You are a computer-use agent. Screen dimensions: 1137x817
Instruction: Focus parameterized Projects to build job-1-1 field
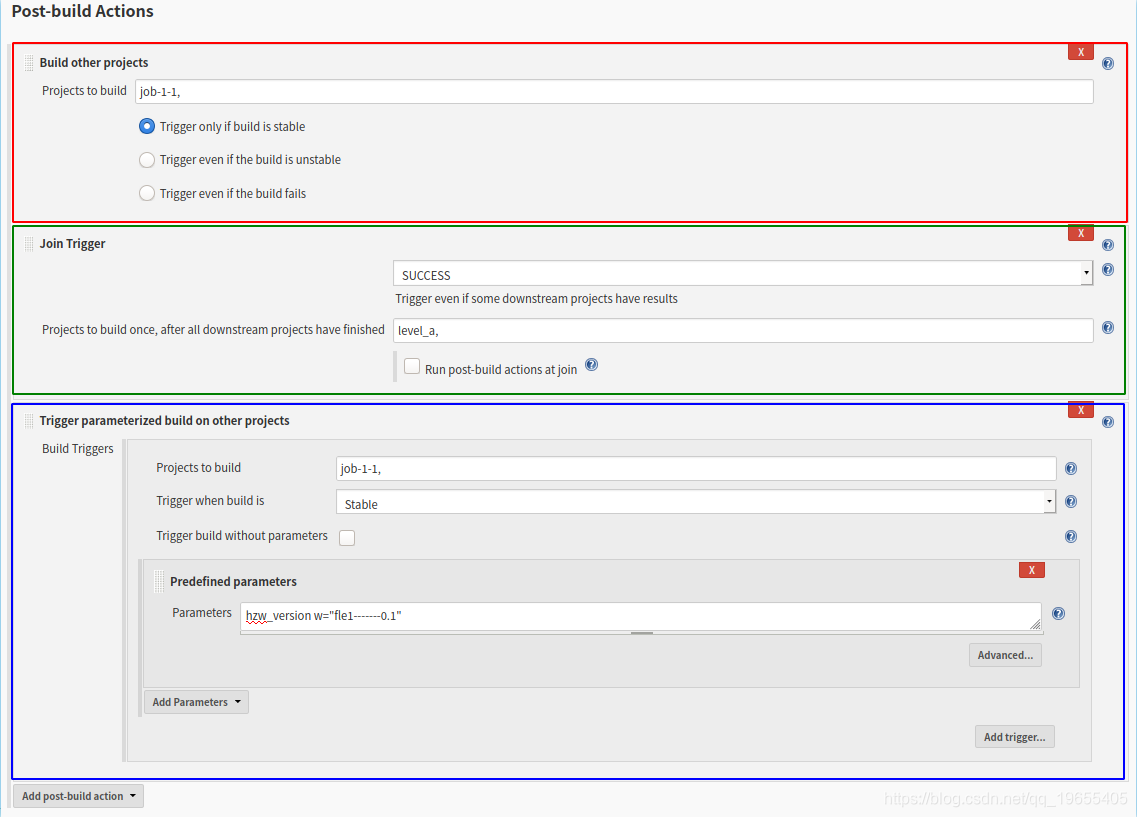coord(695,468)
